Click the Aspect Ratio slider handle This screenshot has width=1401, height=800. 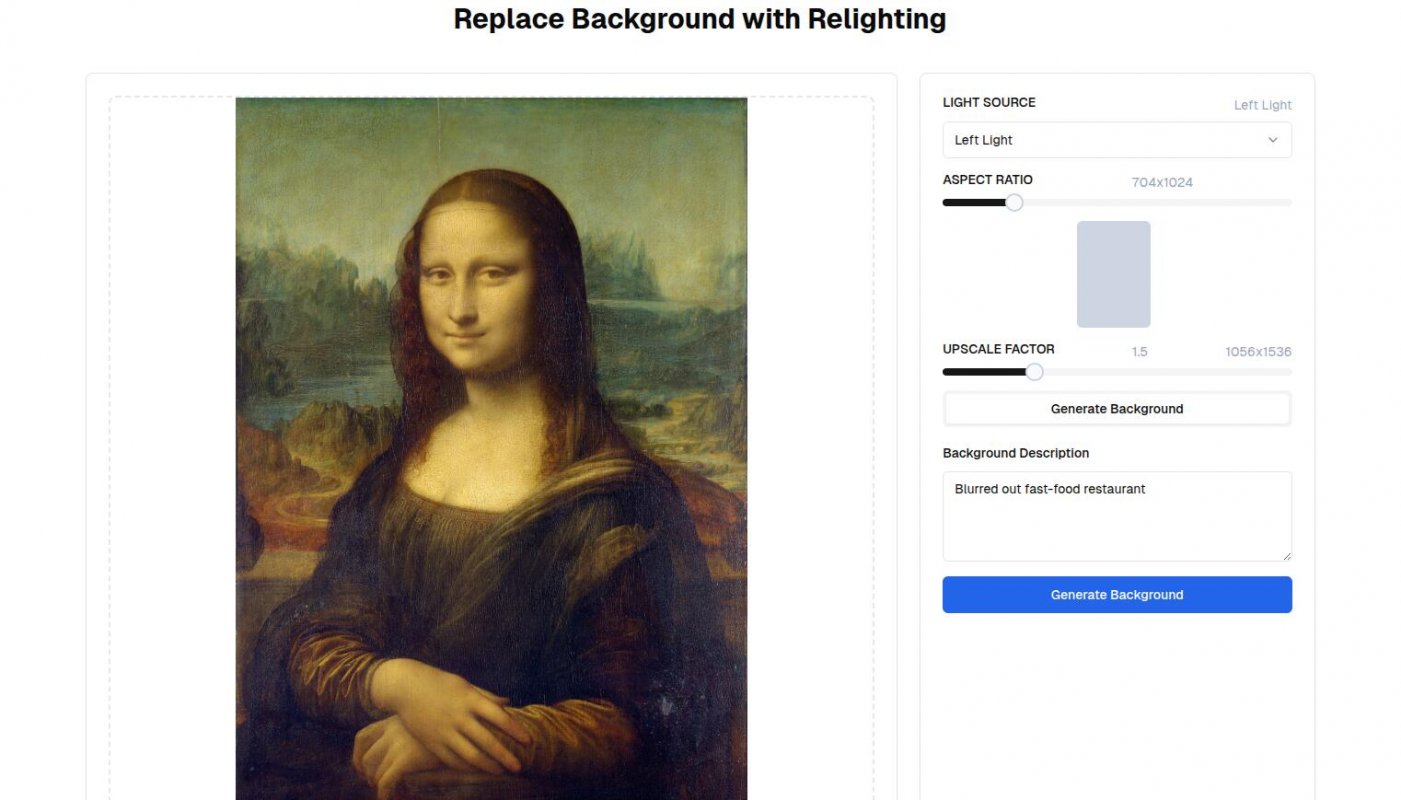tap(1014, 202)
